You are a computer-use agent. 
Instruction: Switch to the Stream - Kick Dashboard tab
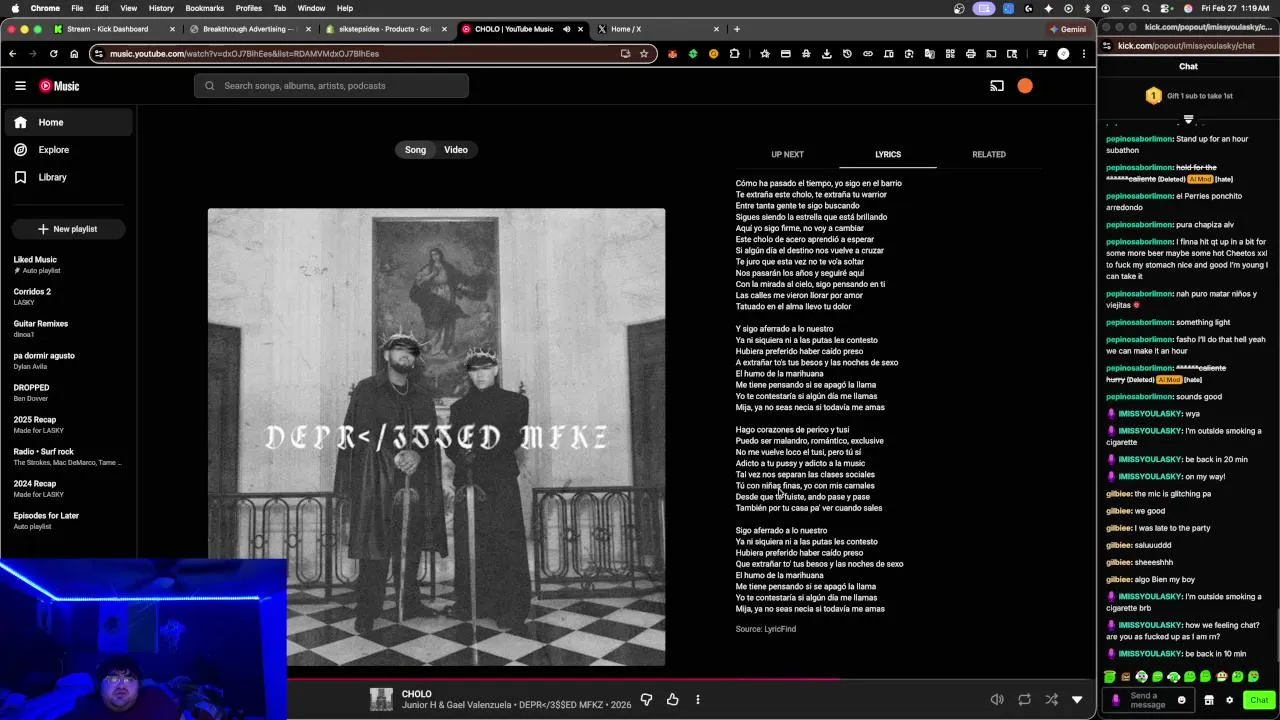coord(115,29)
